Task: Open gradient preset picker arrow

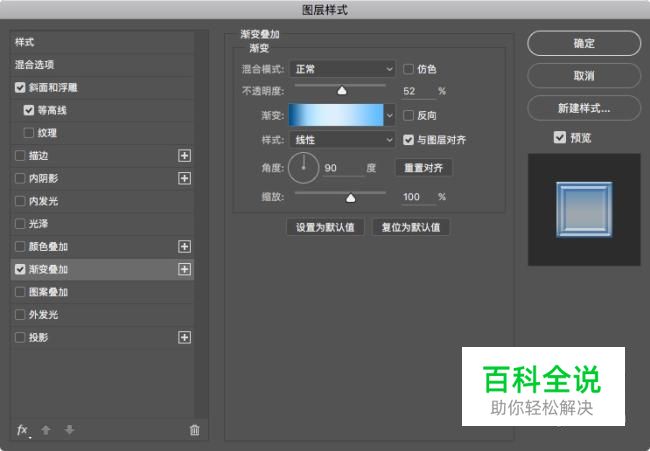Action: (389, 115)
